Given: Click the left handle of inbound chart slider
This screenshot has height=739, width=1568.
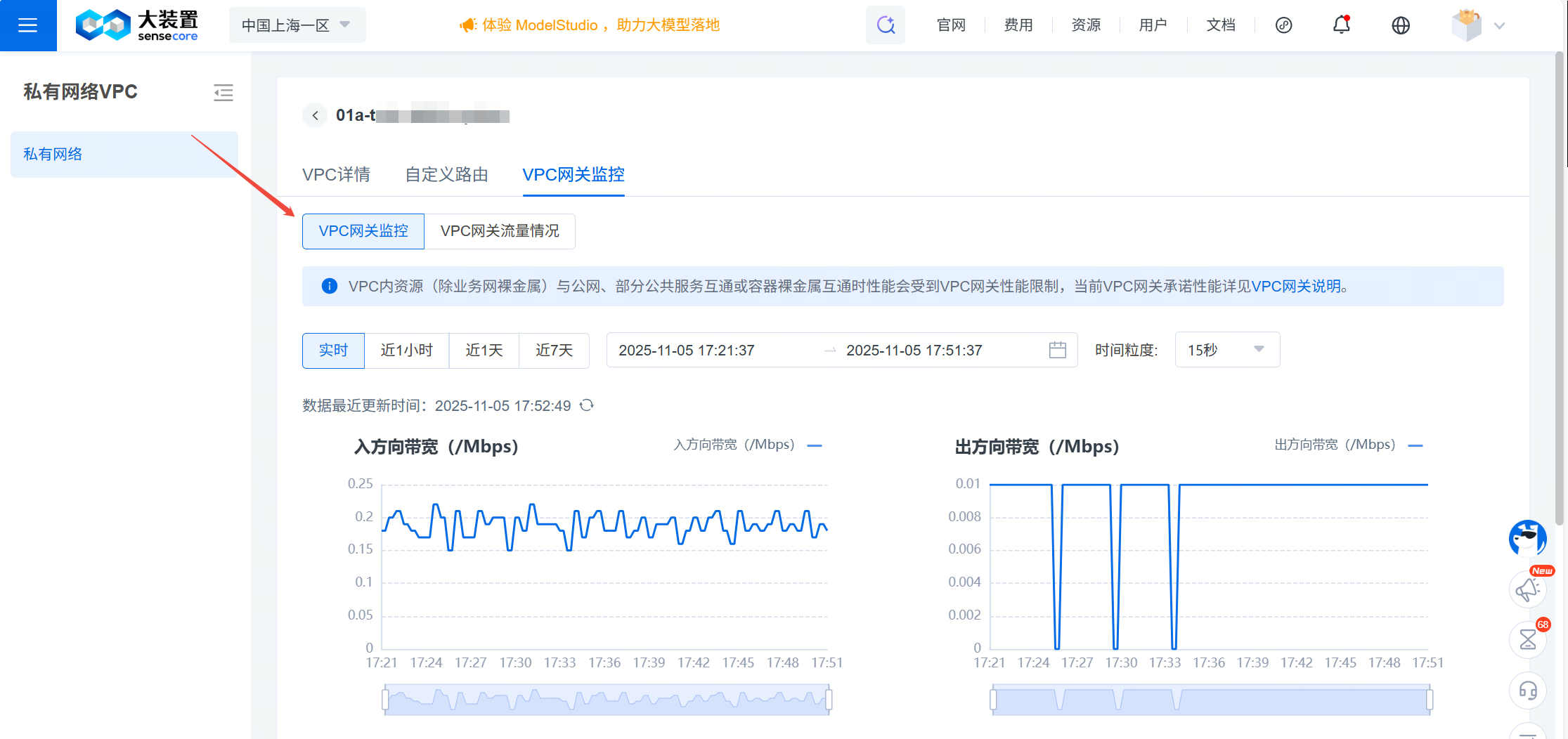Looking at the screenshot, I should [x=385, y=700].
